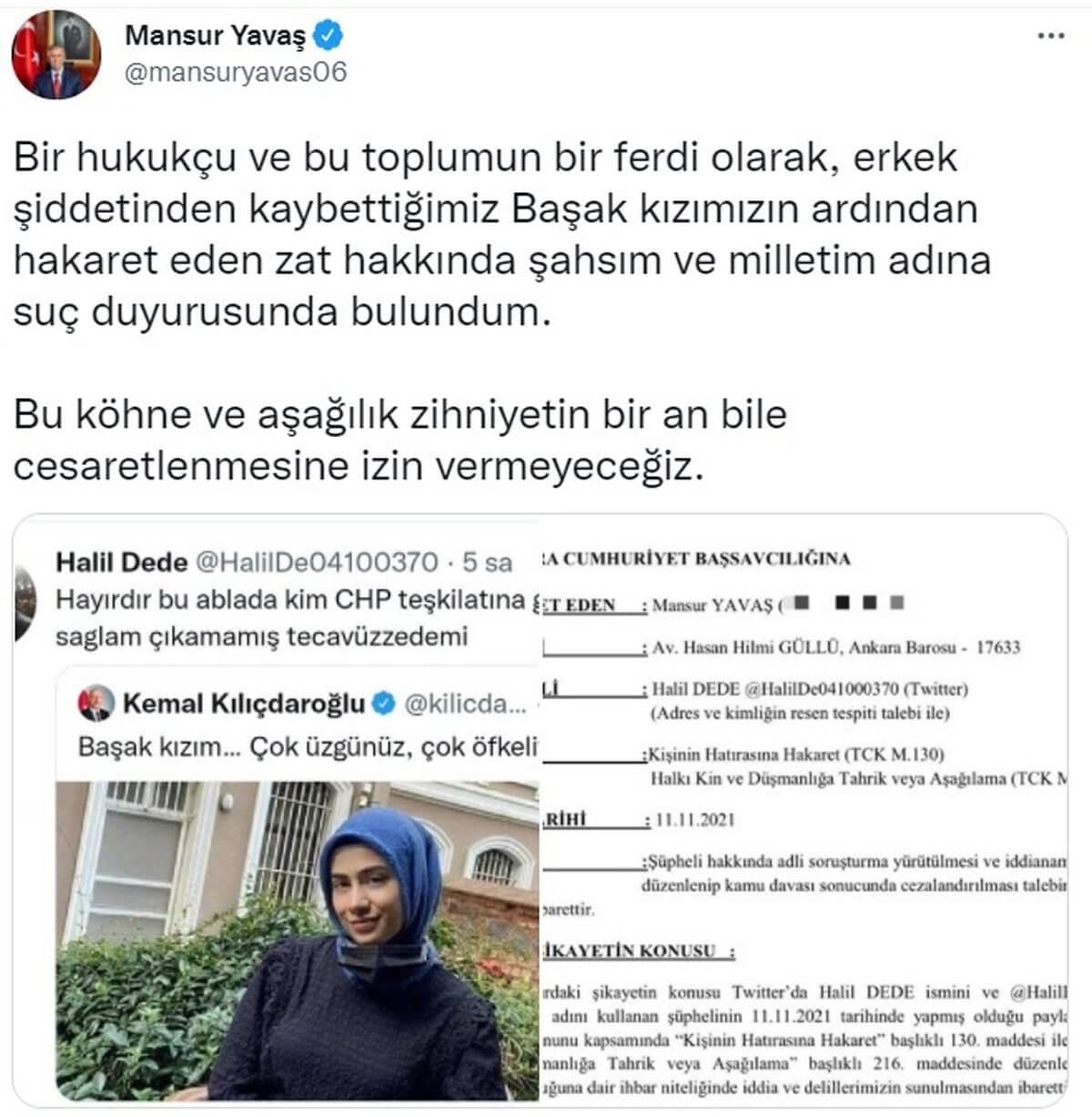Open the Mansur Yavaş display name link
Viewport: 1092px width, 1117px height.
pos(216,36)
